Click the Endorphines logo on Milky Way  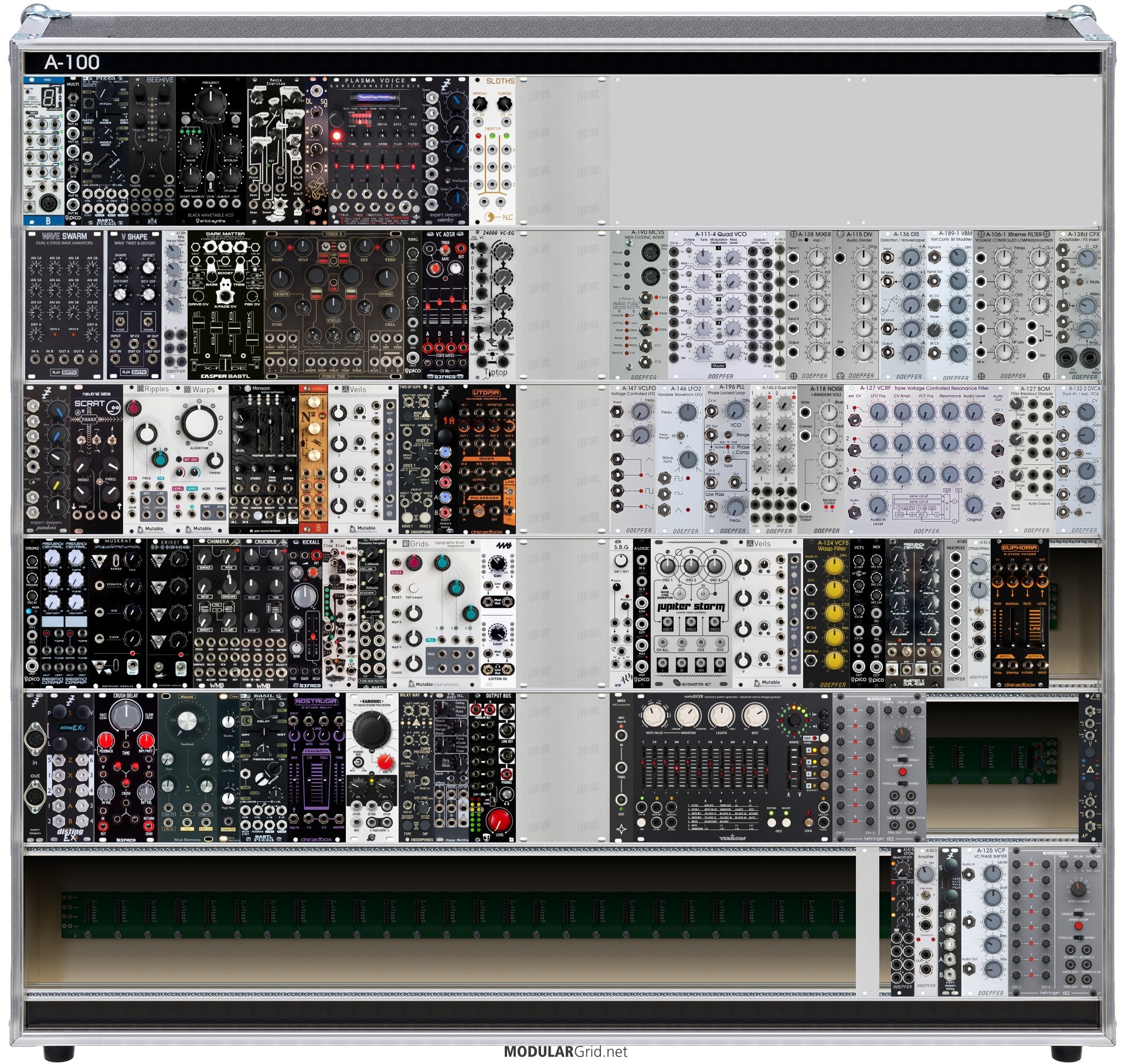pos(421,841)
